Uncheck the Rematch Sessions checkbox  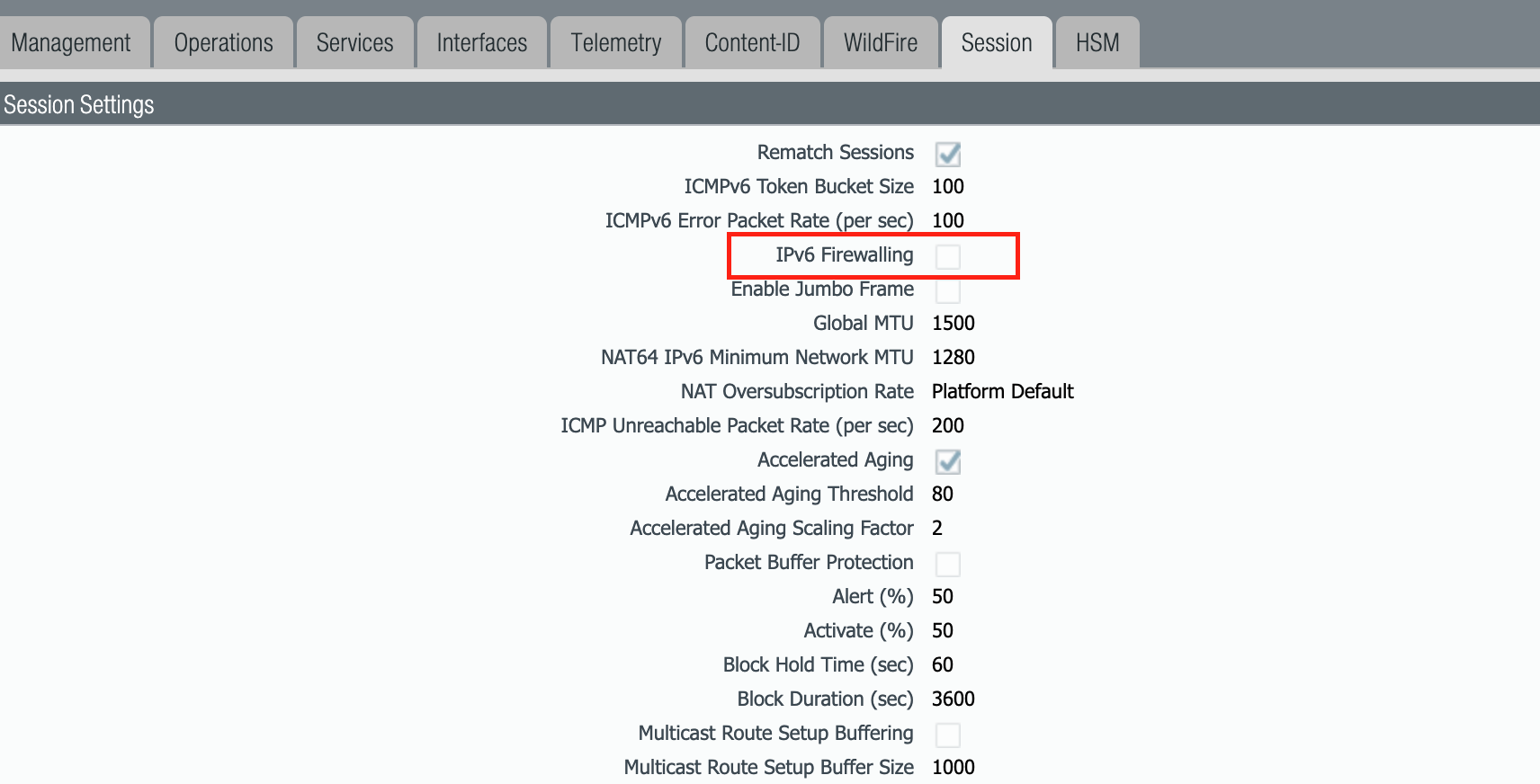pos(947,155)
